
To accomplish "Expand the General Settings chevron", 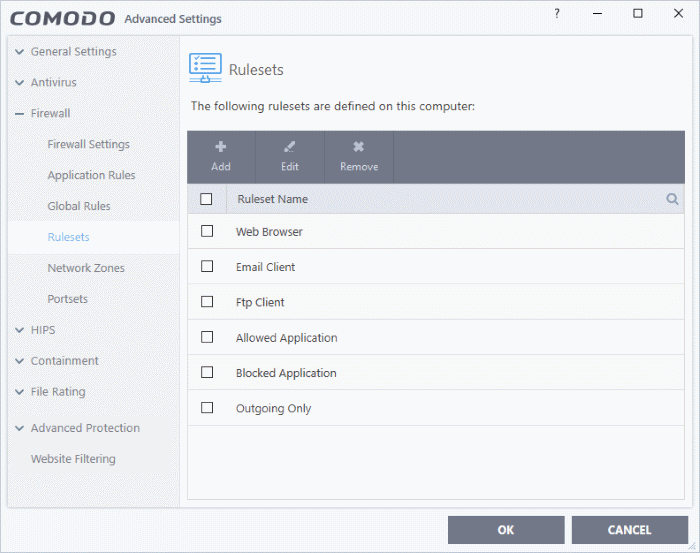I will (x=20, y=52).
